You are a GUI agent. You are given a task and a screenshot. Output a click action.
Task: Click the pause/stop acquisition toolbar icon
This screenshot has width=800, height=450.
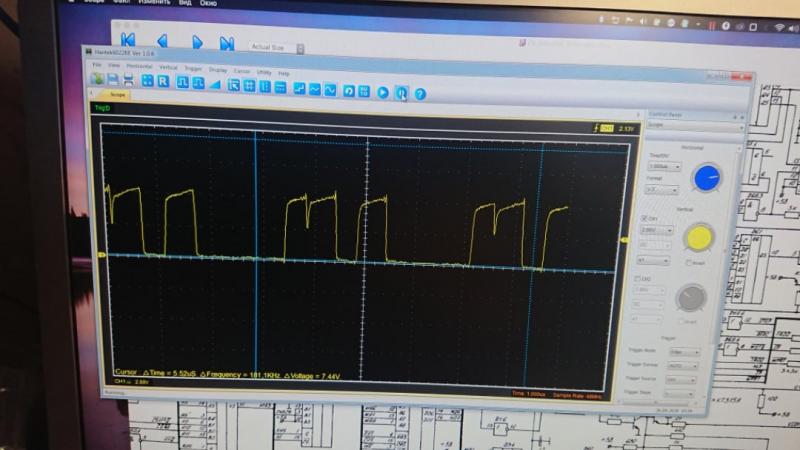(401, 93)
